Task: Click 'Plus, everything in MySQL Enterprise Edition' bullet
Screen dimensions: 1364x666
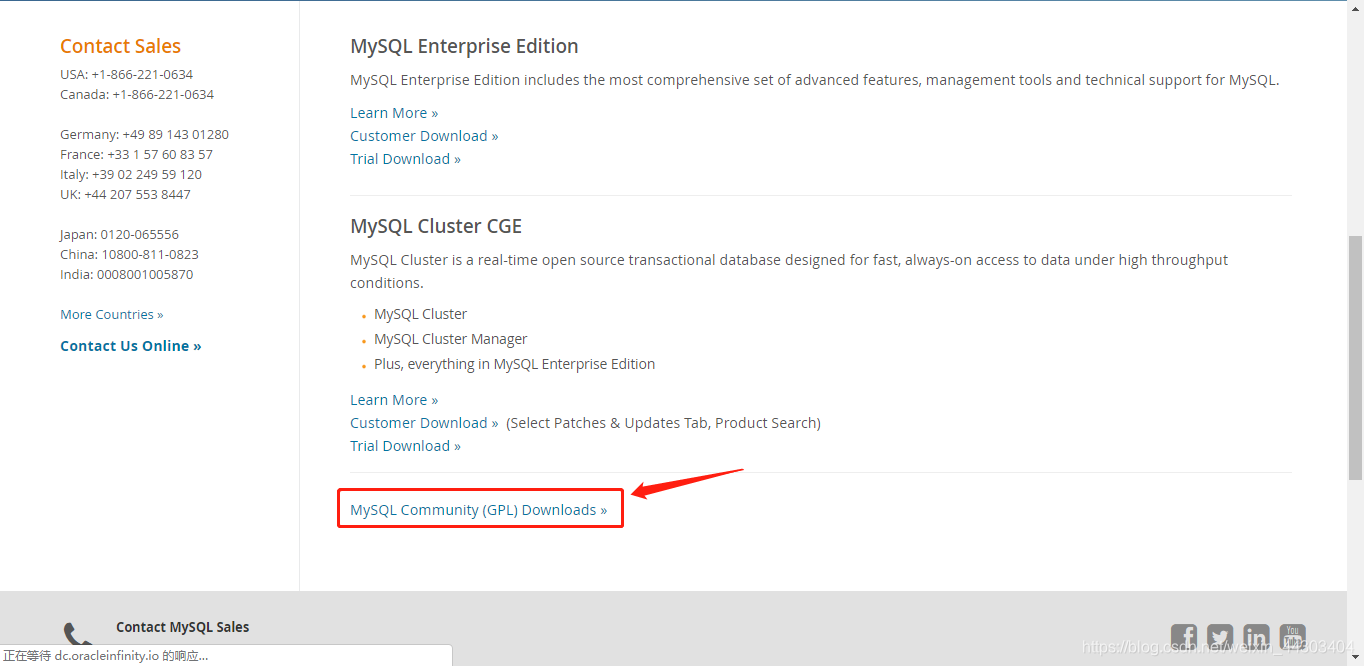Action: 514,364
